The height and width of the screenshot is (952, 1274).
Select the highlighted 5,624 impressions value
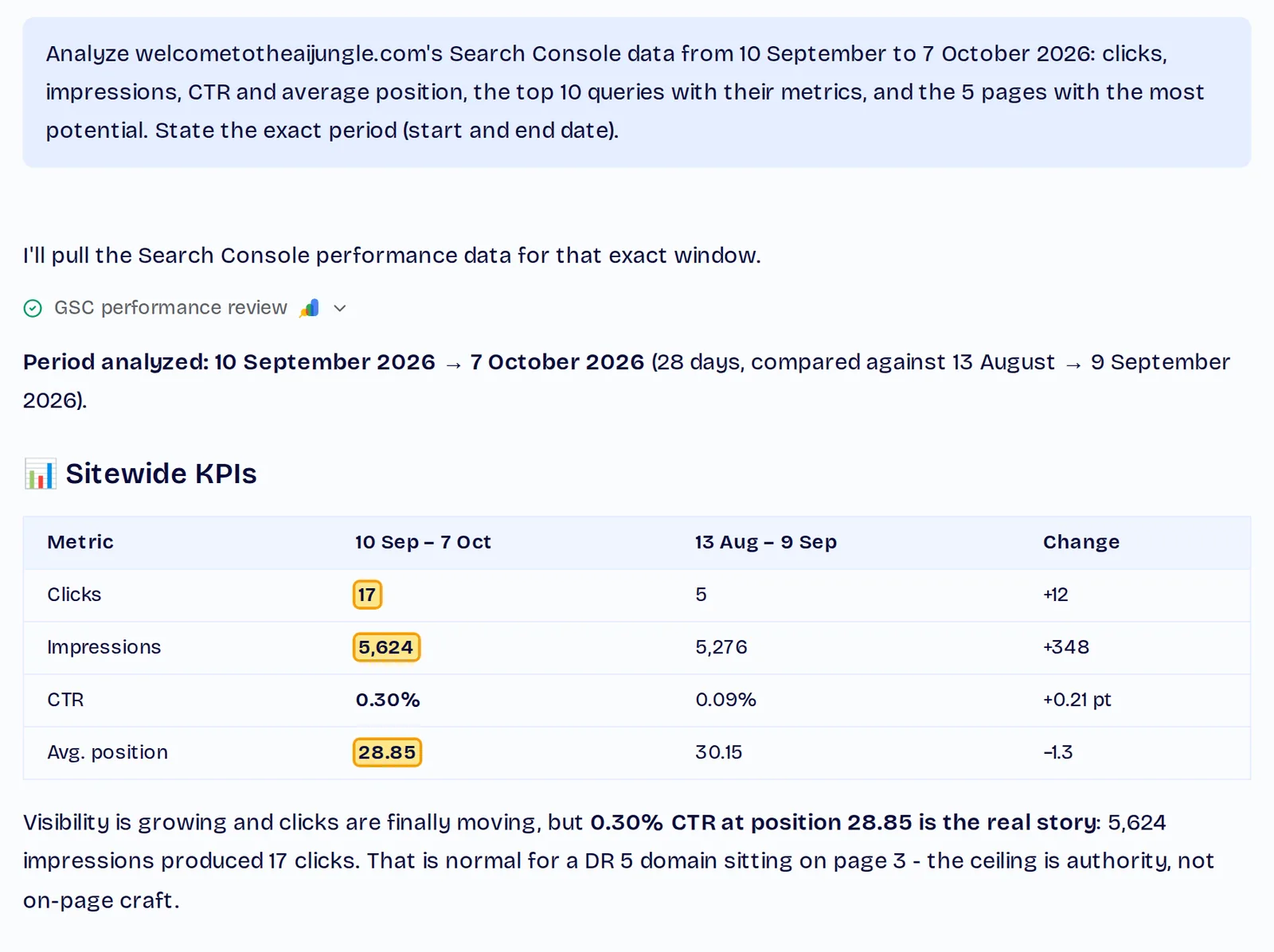pyautogui.click(x=386, y=647)
